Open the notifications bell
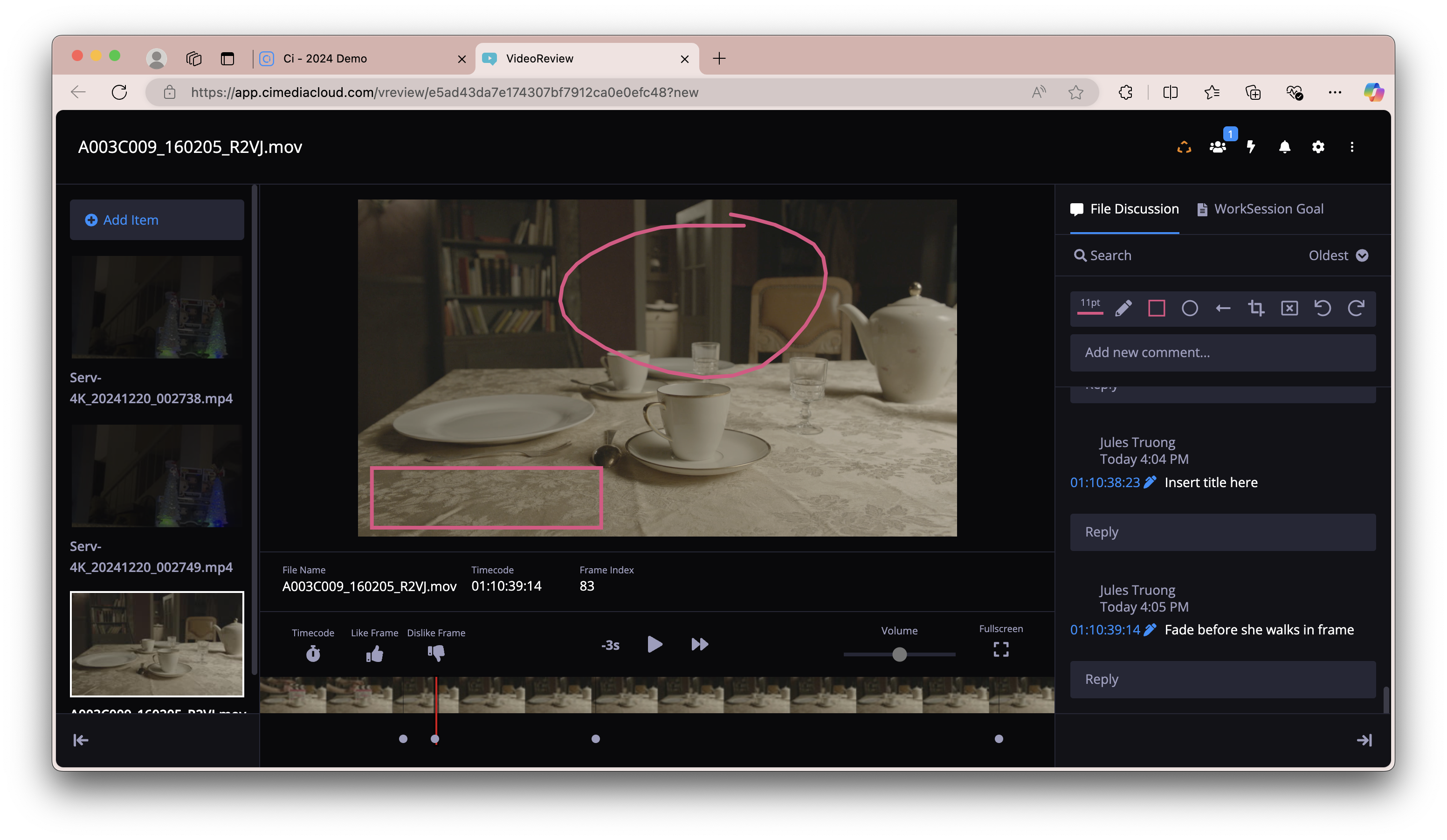This screenshot has height=840, width=1447. pos(1284,147)
